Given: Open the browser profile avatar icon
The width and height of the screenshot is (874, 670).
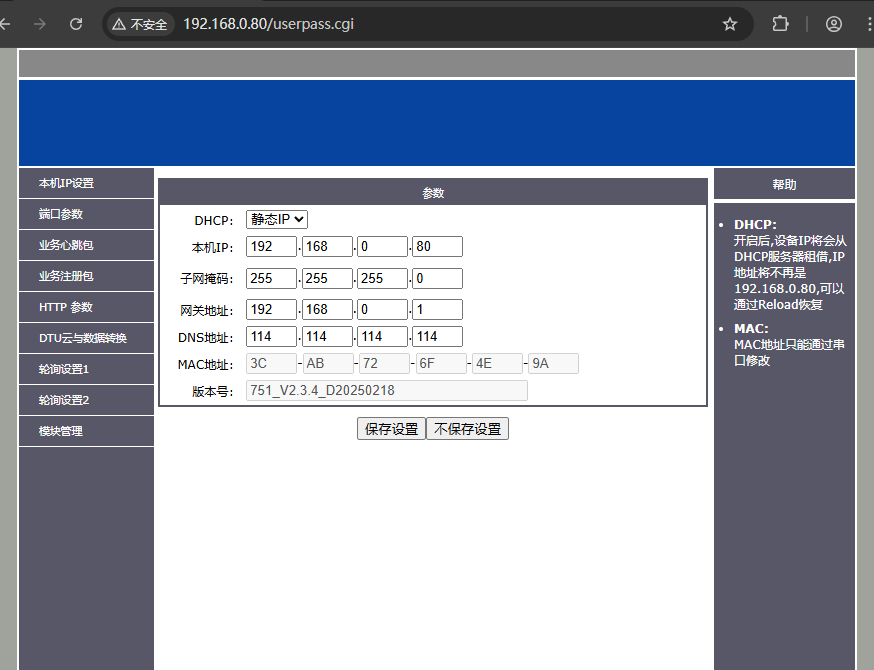Looking at the screenshot, I should pos(833,24).
